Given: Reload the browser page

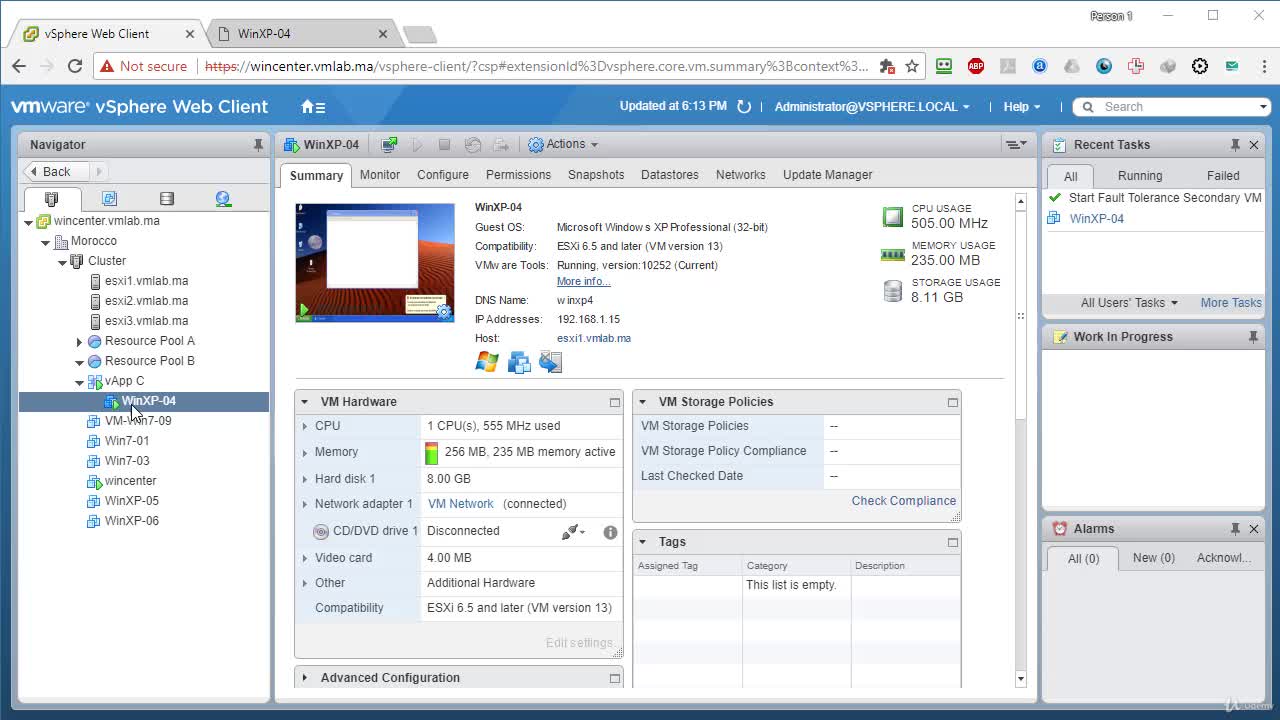Looking at the screenshot, I should [75, 66].
